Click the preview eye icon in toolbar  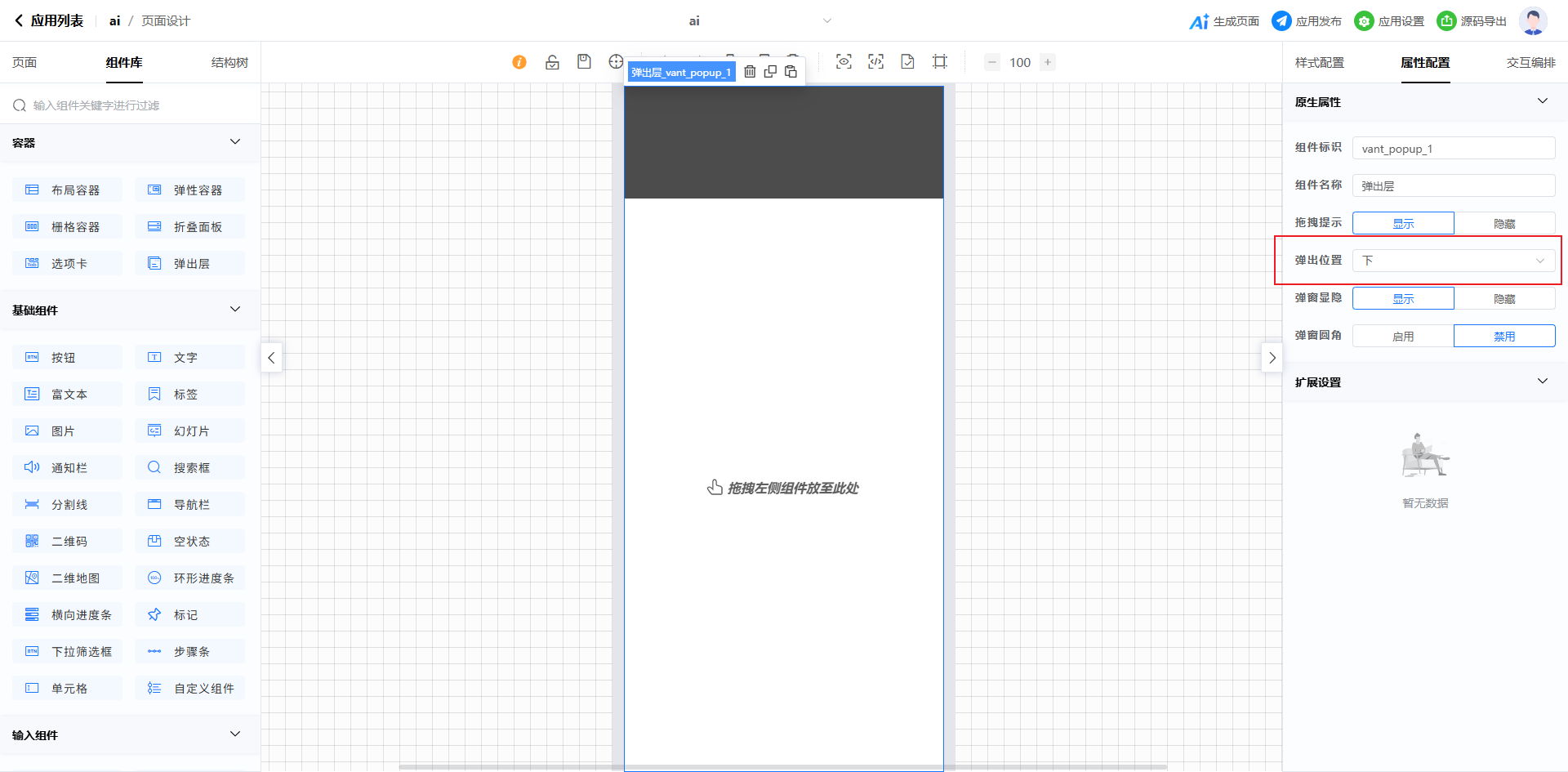pos(844,62)
